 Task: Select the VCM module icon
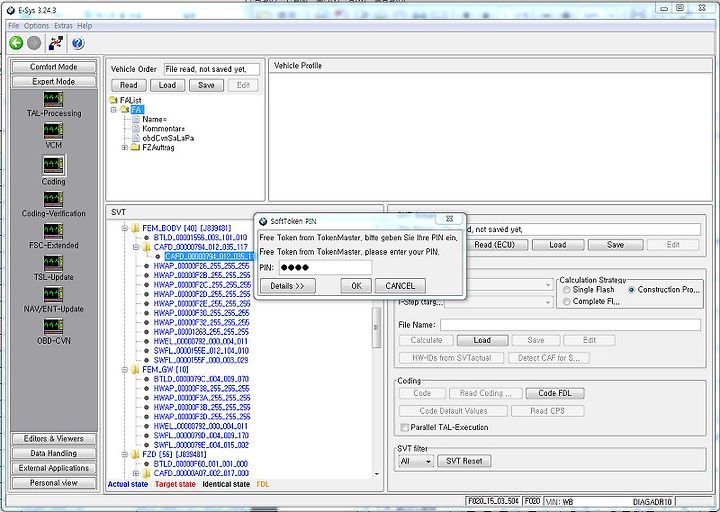[54, 132]
